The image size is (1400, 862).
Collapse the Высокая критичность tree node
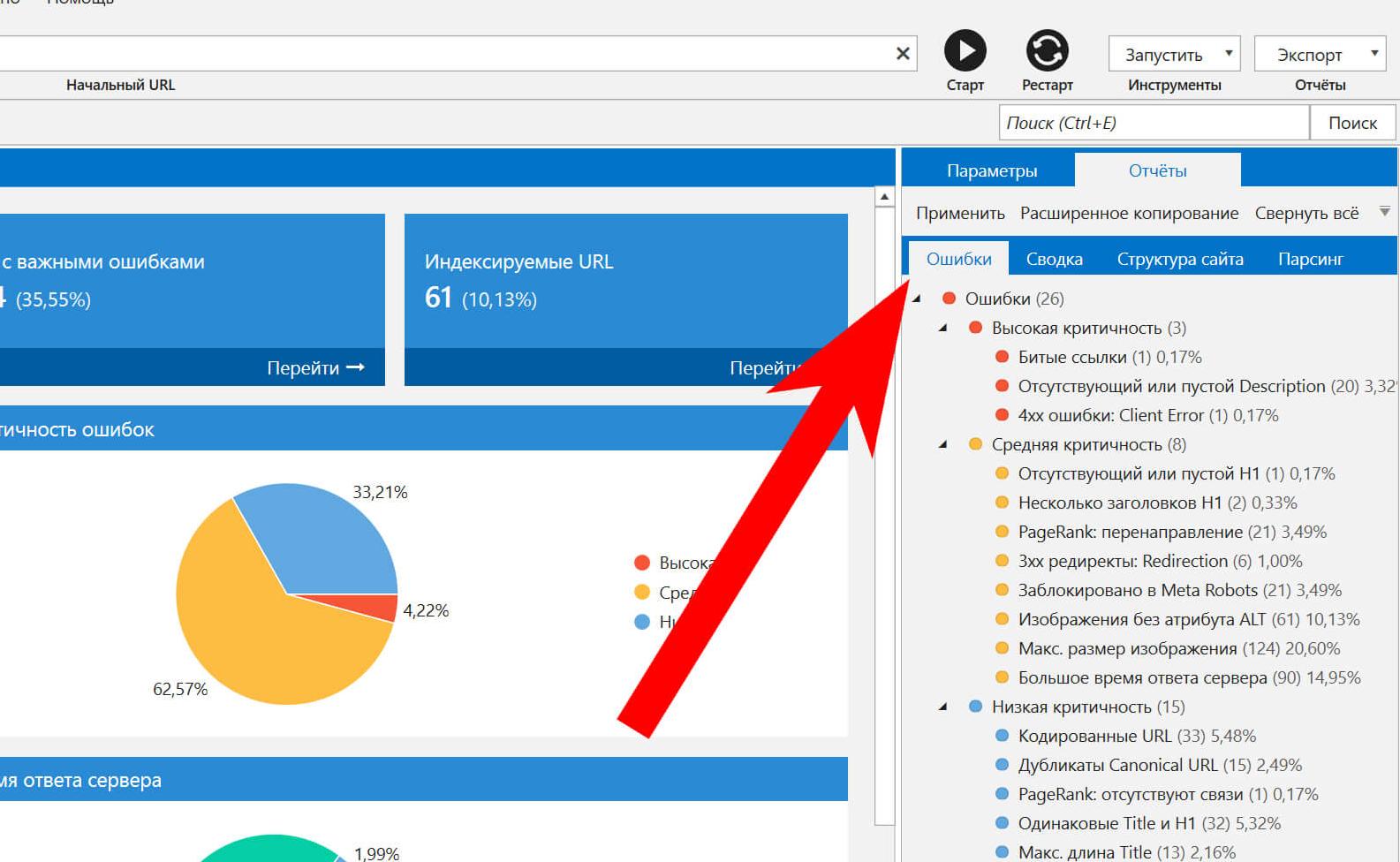tap(943, 328)
